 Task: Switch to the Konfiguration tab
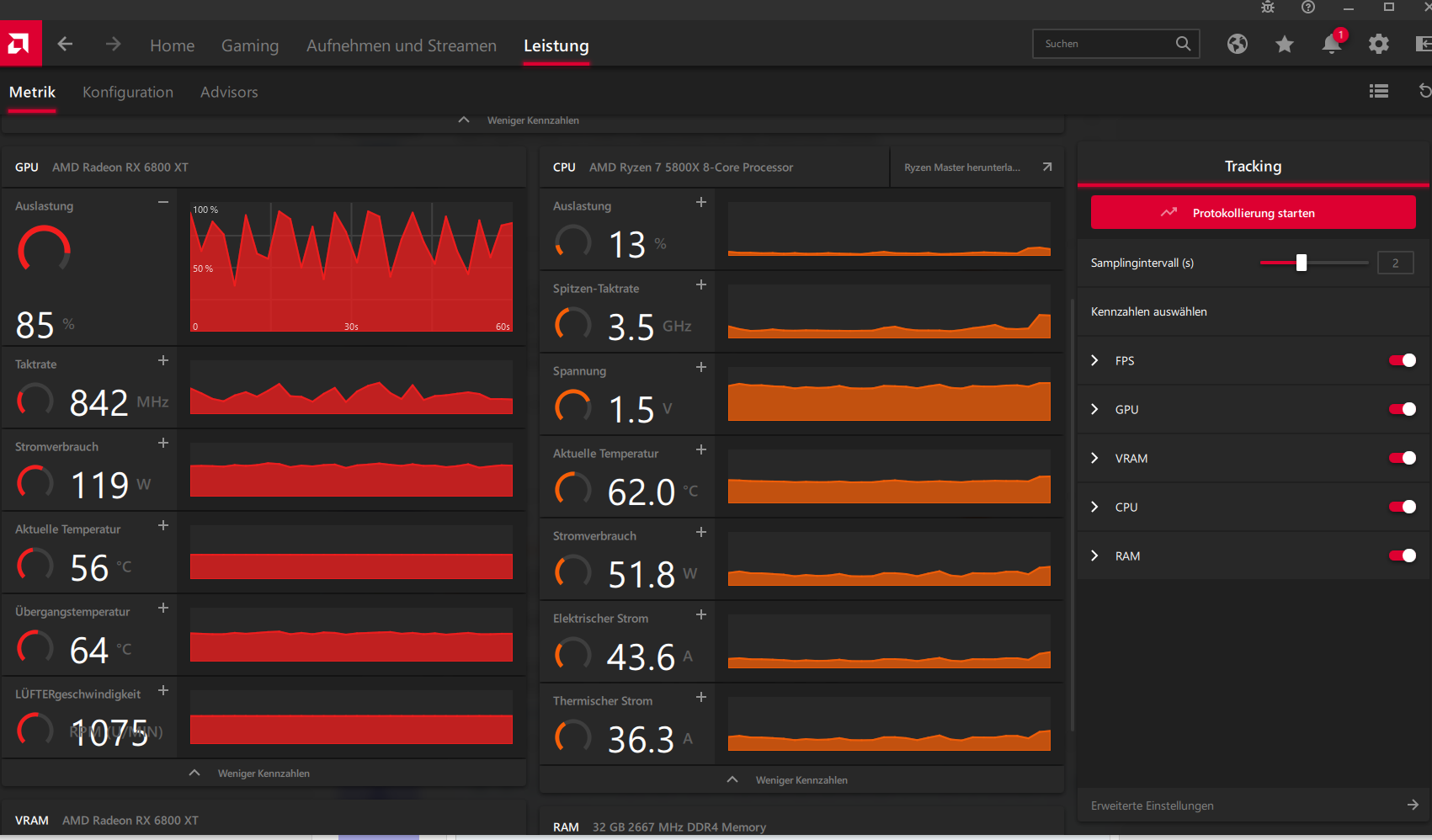pos(128,92)
